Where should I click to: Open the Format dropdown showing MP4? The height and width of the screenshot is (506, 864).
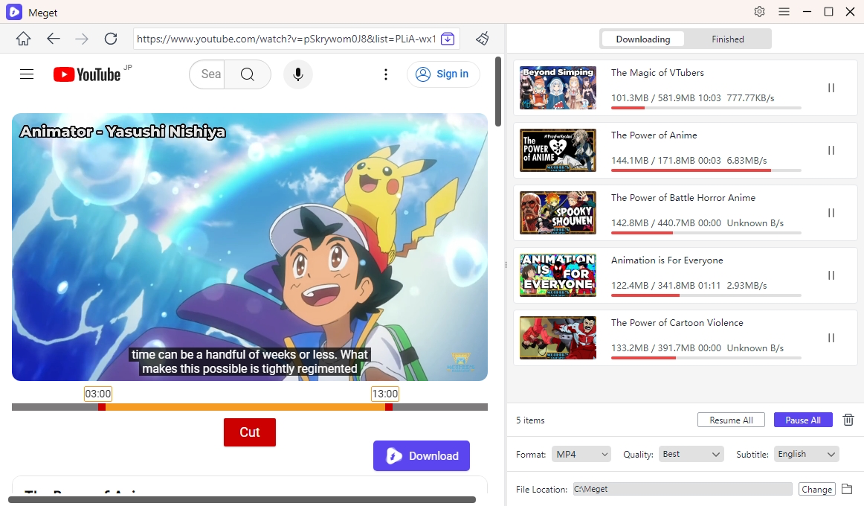point(581,454)
